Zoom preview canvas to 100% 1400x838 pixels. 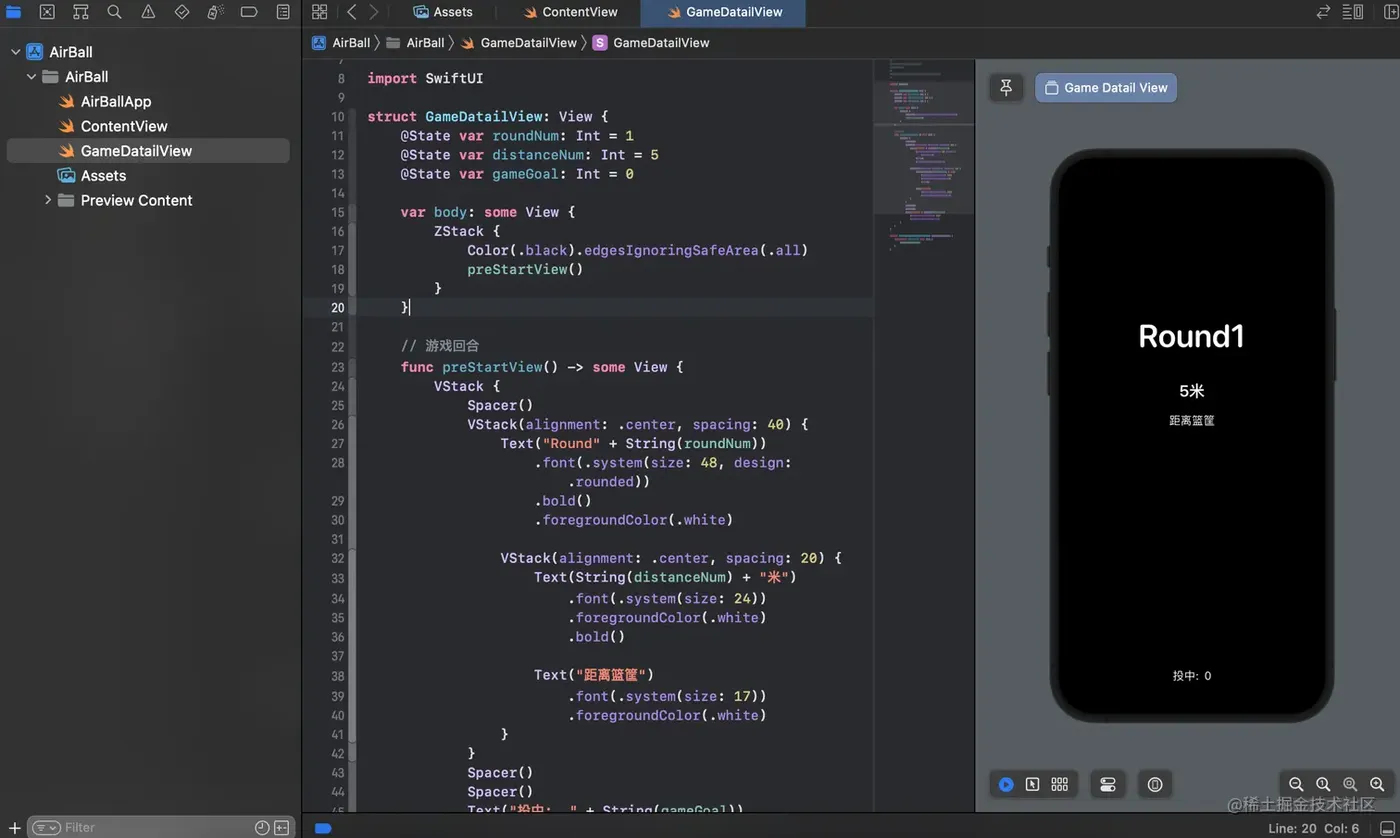click(1323, 785)
